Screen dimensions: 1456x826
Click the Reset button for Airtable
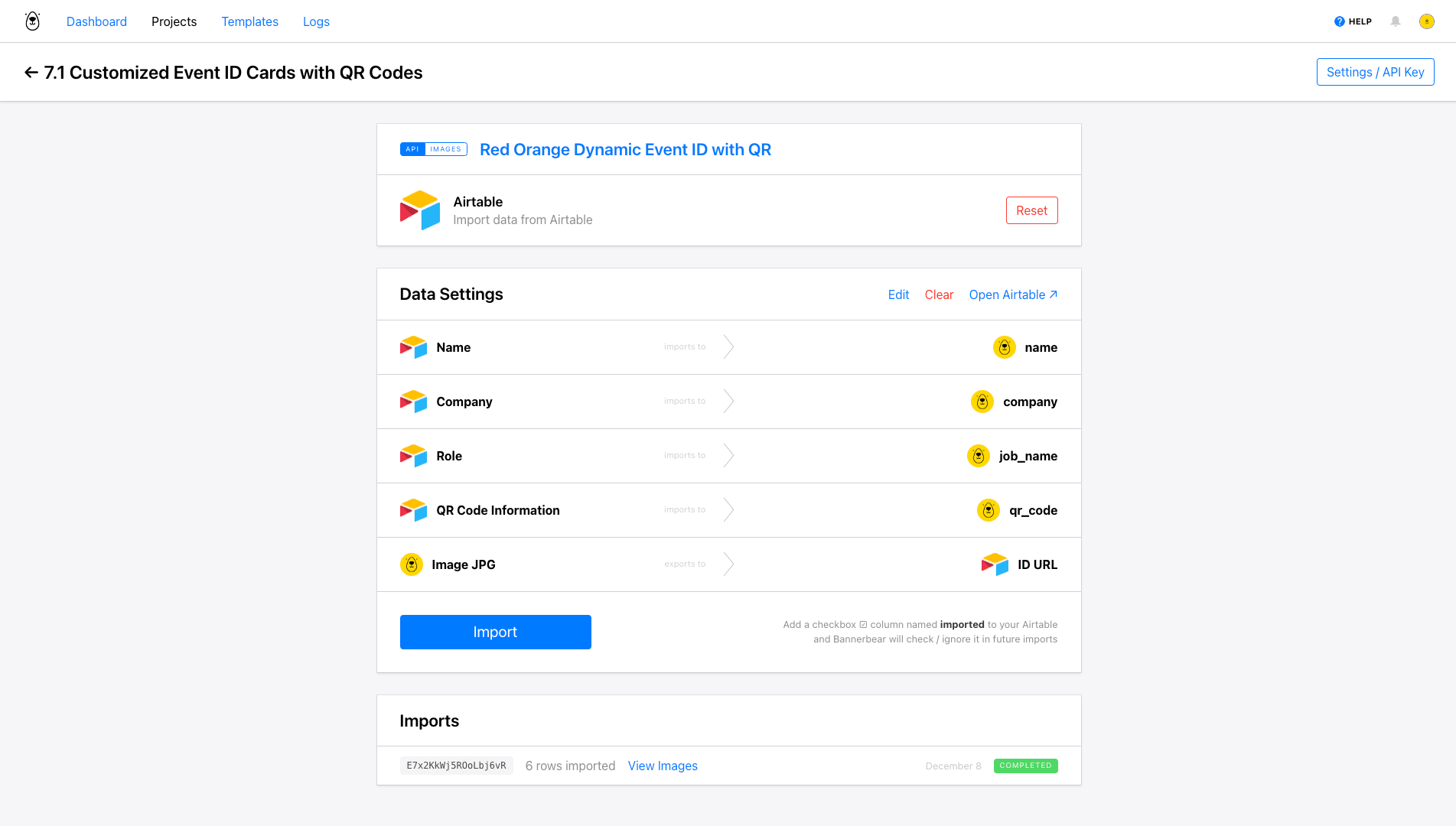[x=1031, y=210]
